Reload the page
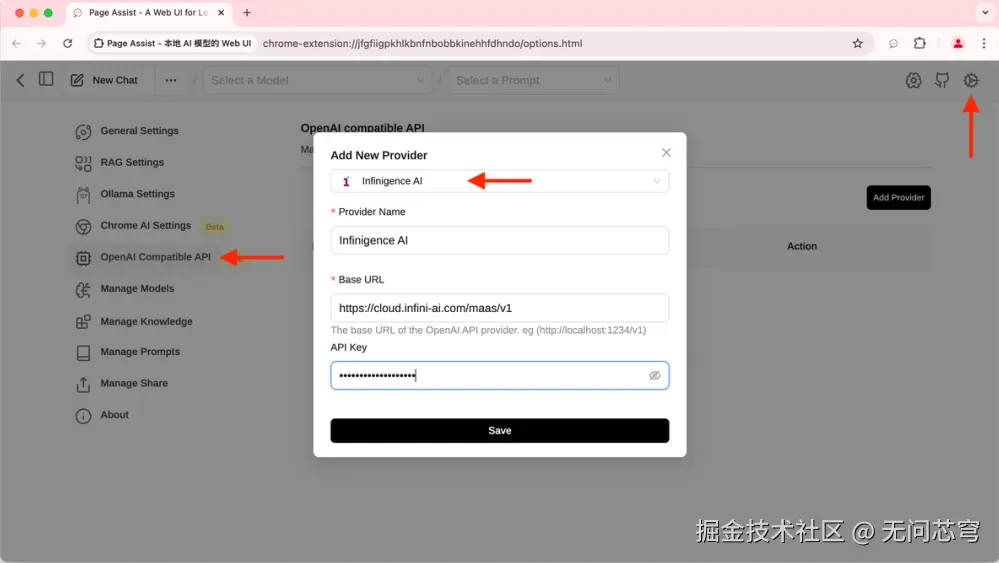999x563 pixels. (x=68, y=43)
